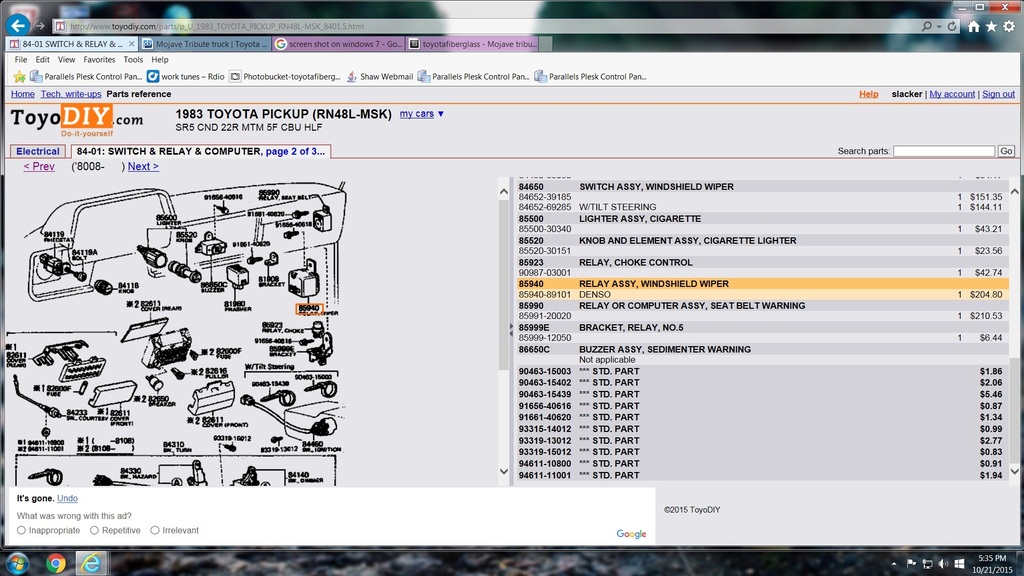Switch to the Mojave Tribute truck tab
This screenshot has width=1024, height=576.
pyautogui.click(x=205, y=44)
